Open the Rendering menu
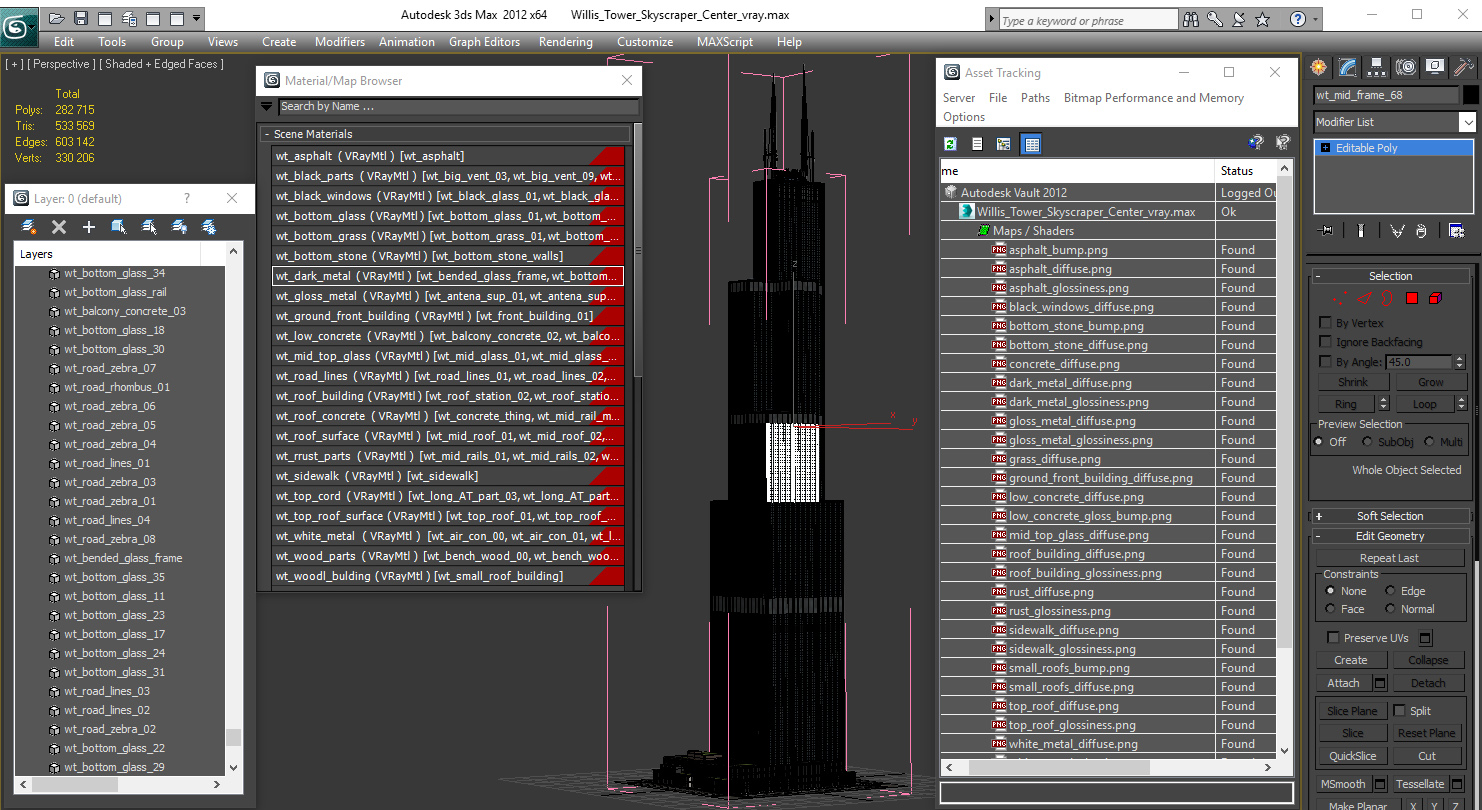The image size is (1482, 810). (x=565, y=42)
